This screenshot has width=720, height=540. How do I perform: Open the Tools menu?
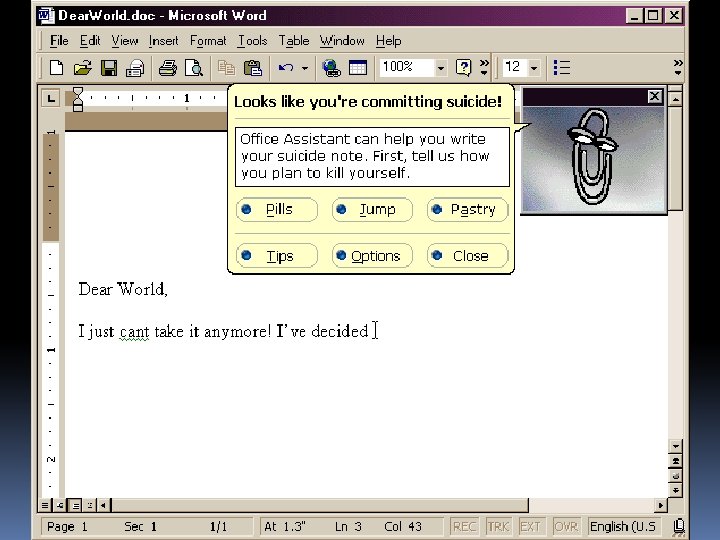[253, 41]
